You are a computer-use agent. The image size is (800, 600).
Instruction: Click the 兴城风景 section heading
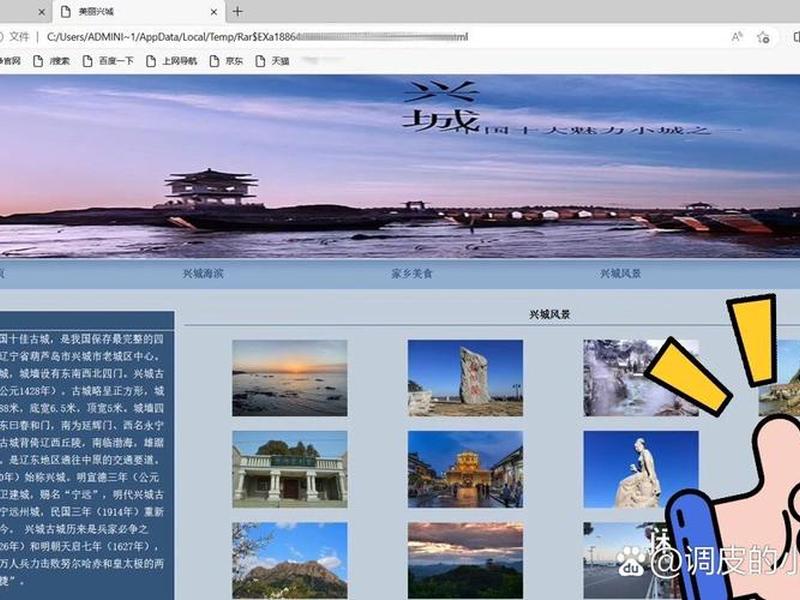click(549, 314)
